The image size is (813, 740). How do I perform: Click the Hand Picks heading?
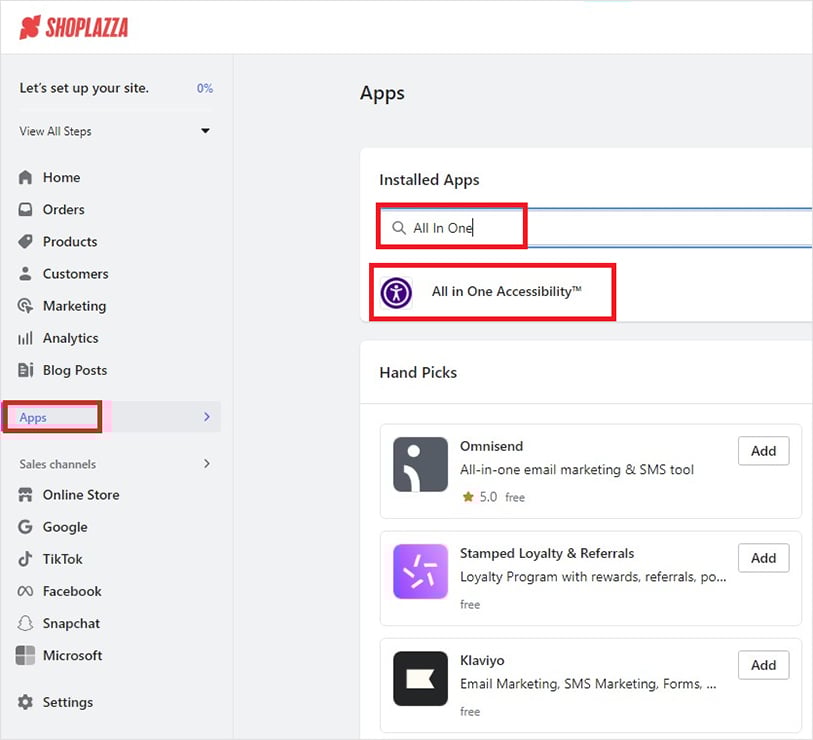418,372
